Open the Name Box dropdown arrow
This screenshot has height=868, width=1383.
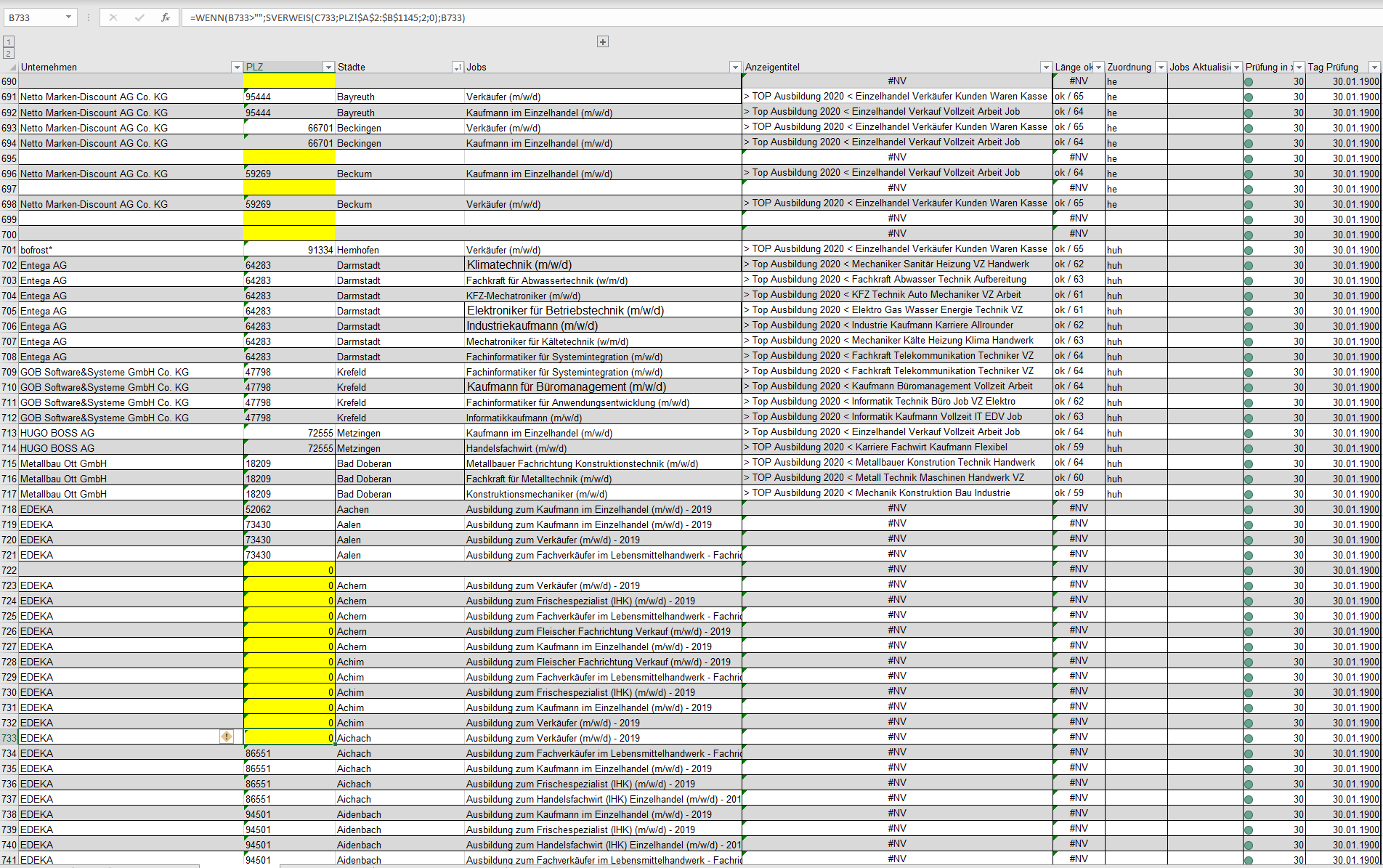tap(69, 17)
